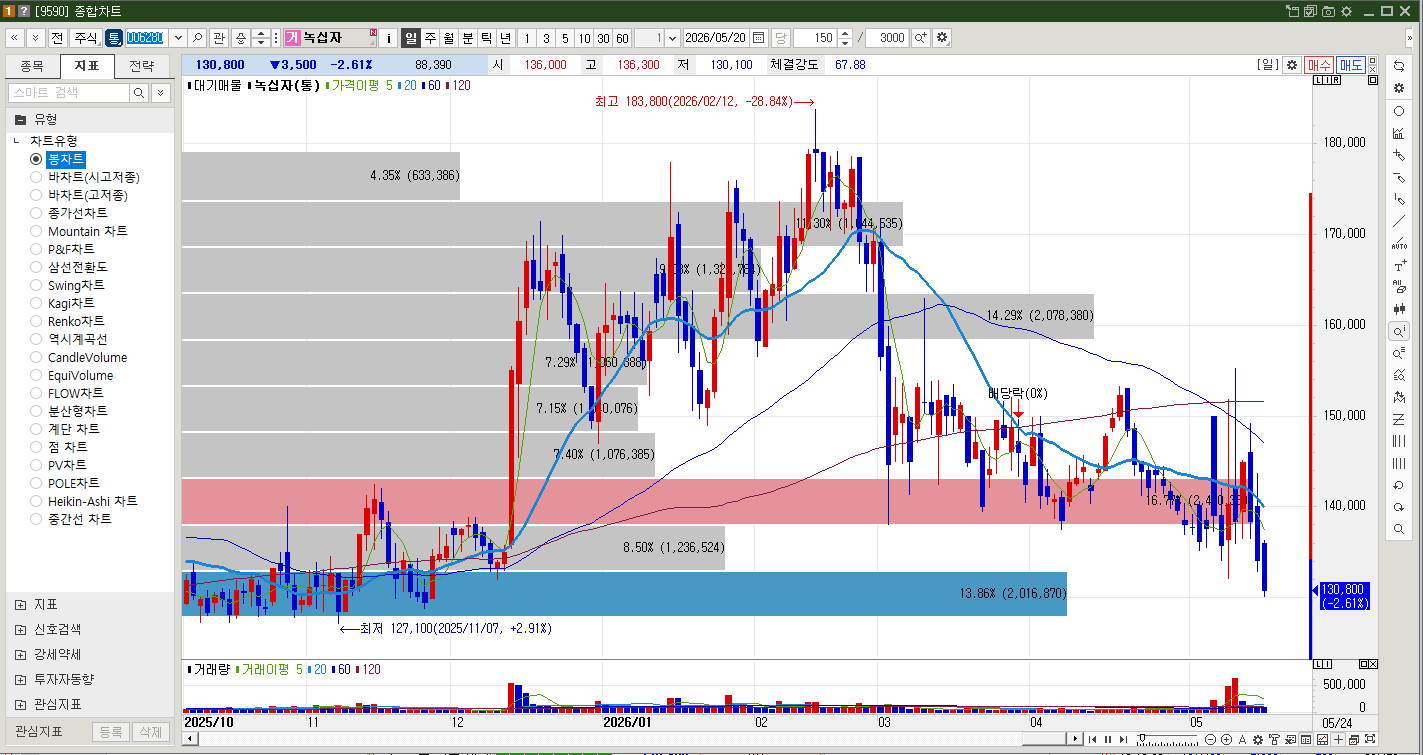Image resolution: width=1423 pixels, height=755 pixels.
Task: Select the 분 minute period
Action: point(468,38)
